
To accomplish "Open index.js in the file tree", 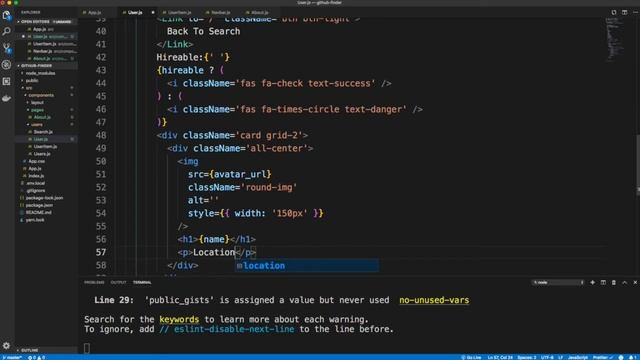I will [36, 176].
